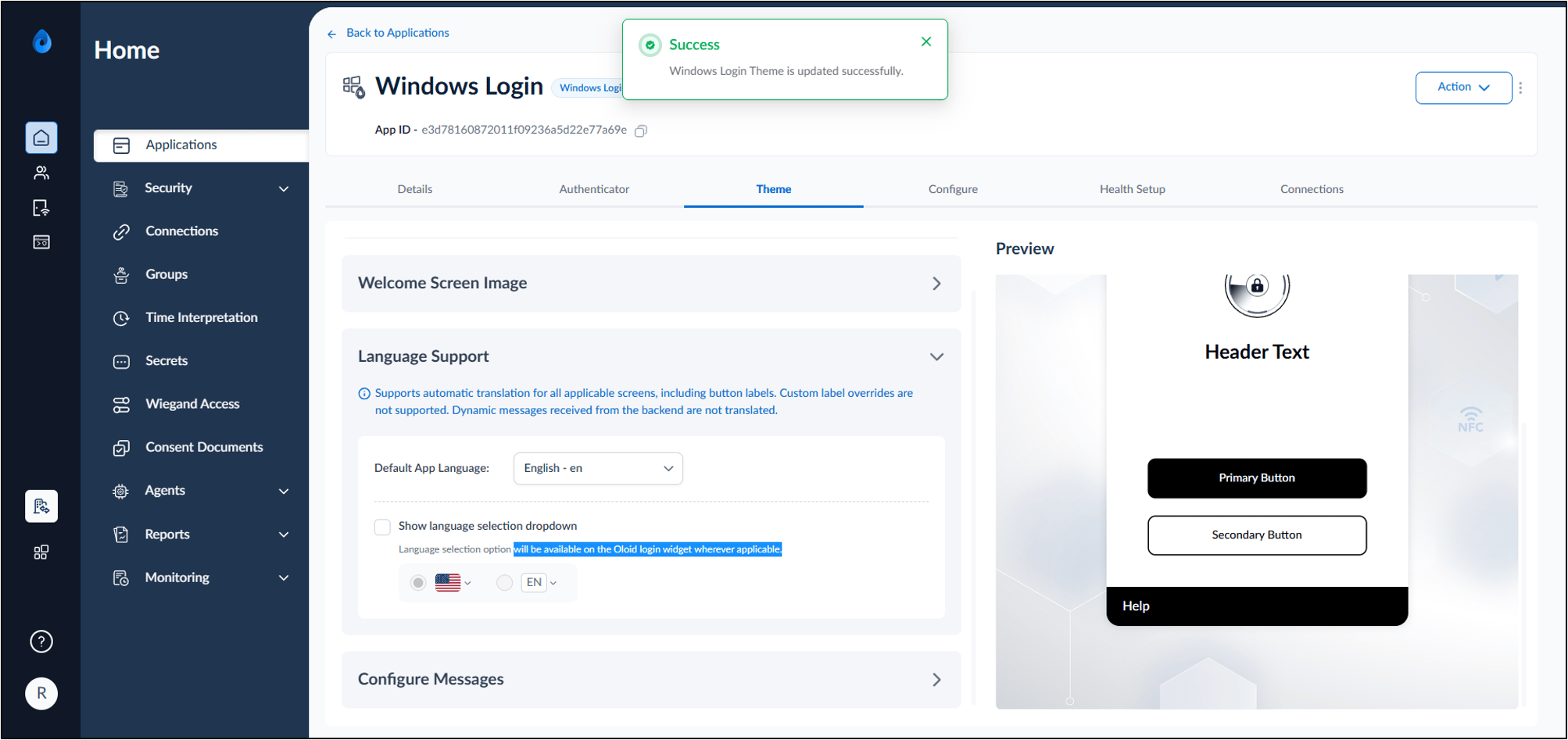Open Applications in the sidebar
The image size is (1568, 740).
tap(202, 145)
